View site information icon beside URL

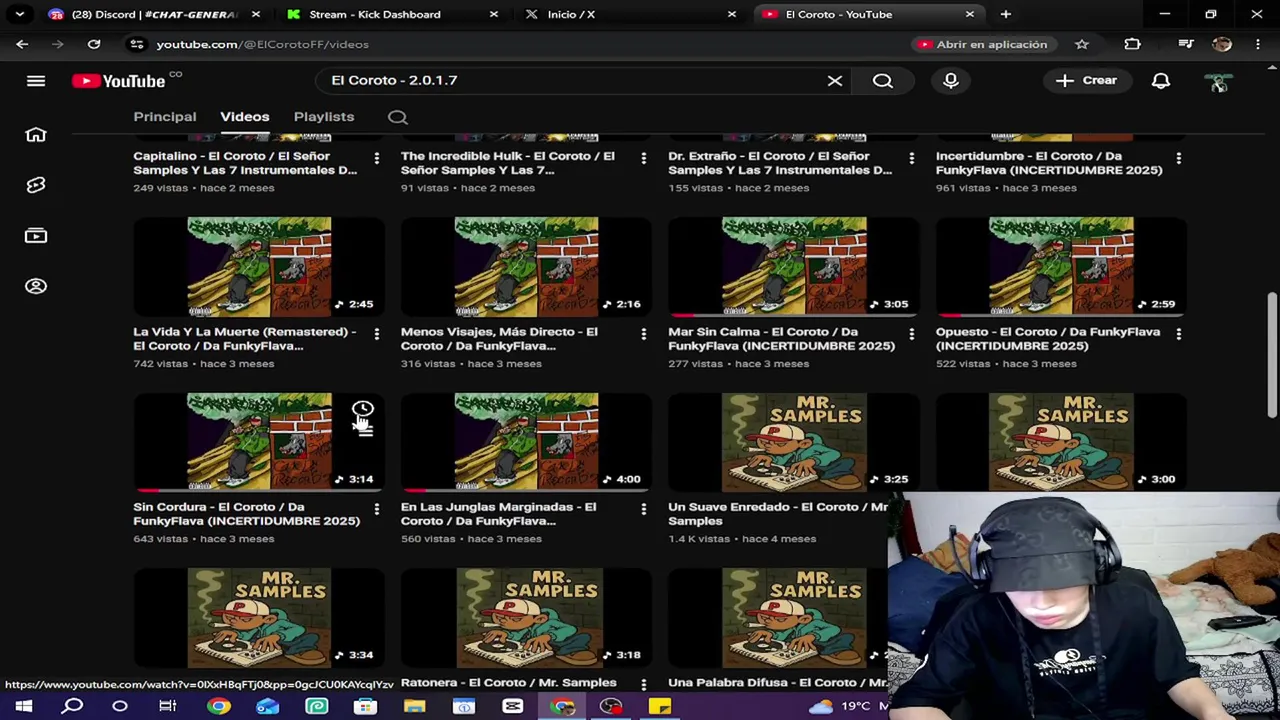tap(137, 44)
